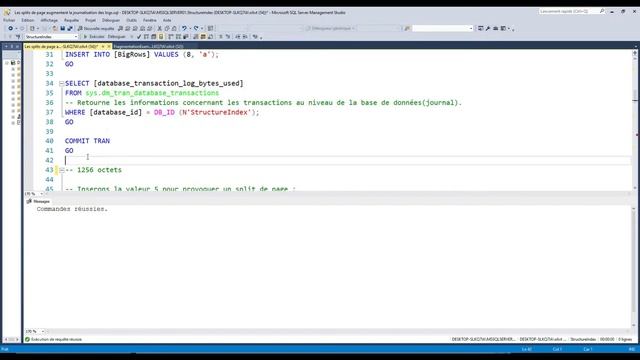Open the Requête menu

pos(71,20)
